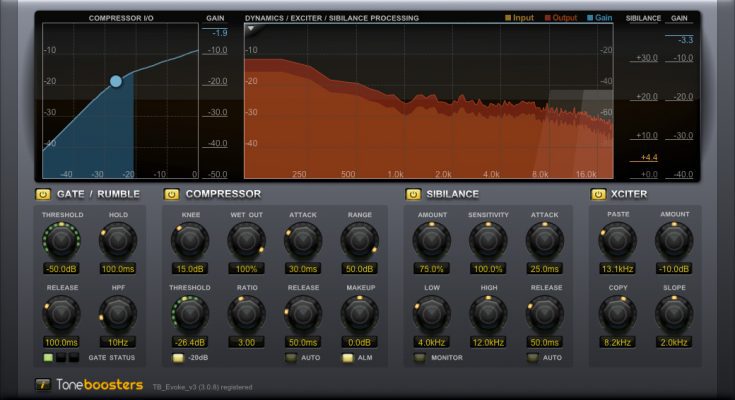Enable the Sibilance MONITOR switch

pyautogui.click(x=418, y=357)
